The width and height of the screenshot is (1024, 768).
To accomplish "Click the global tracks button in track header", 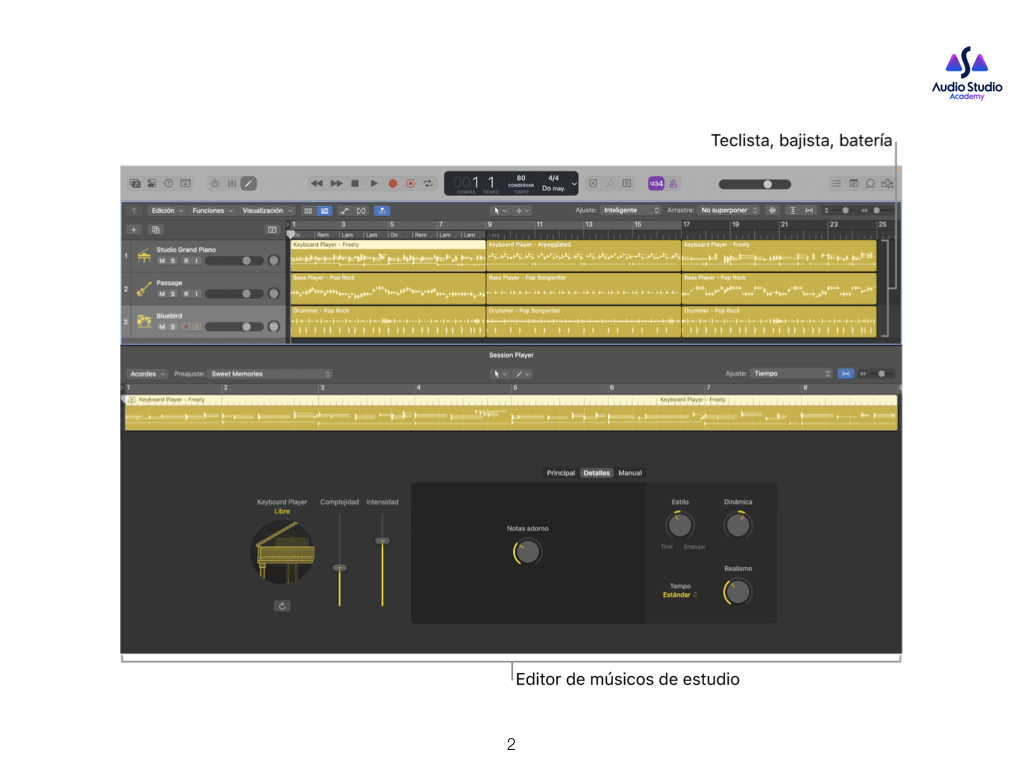I will click(x=272, y=230).
